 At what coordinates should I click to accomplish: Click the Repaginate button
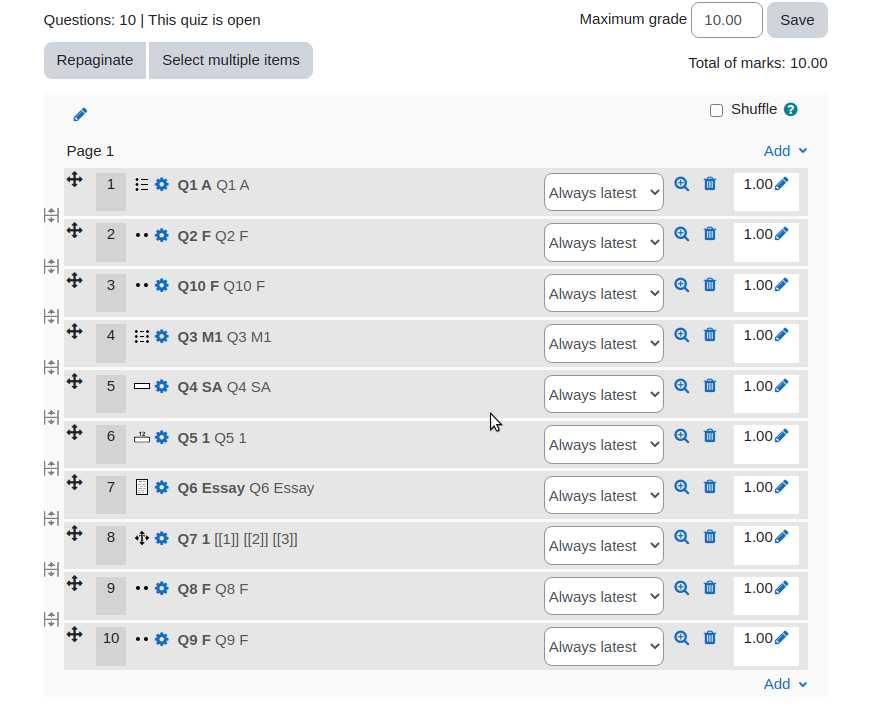[95, 60]
